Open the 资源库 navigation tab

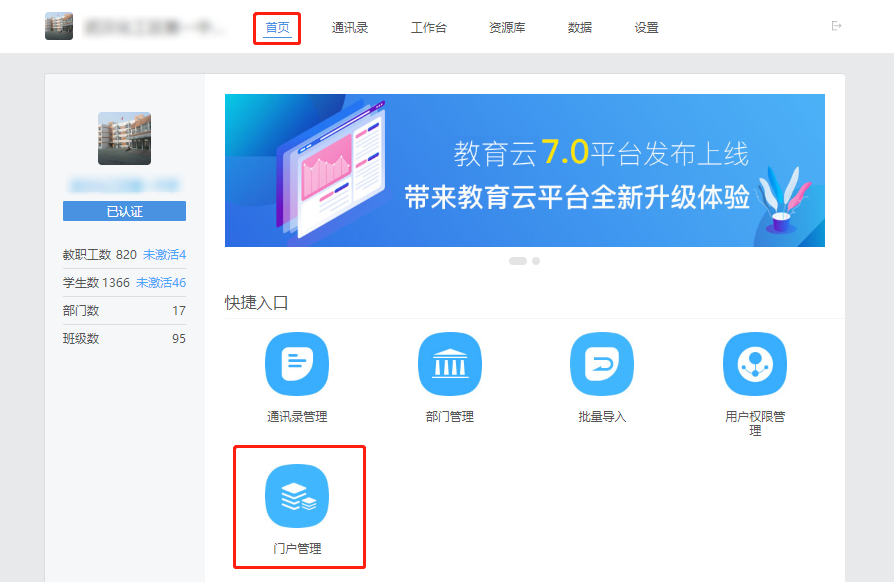[507, 27]
